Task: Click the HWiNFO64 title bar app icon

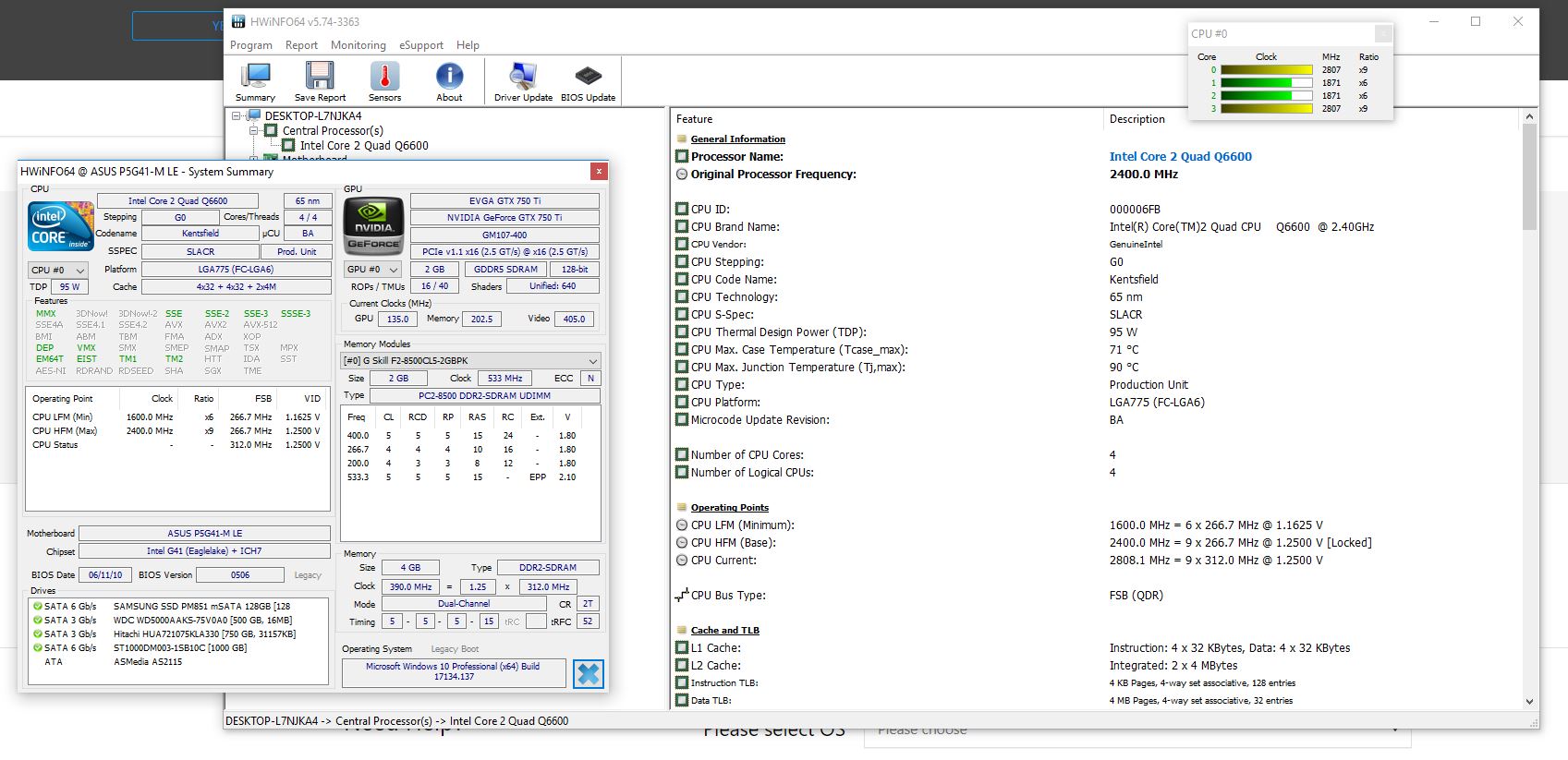Action: point(238,22)
